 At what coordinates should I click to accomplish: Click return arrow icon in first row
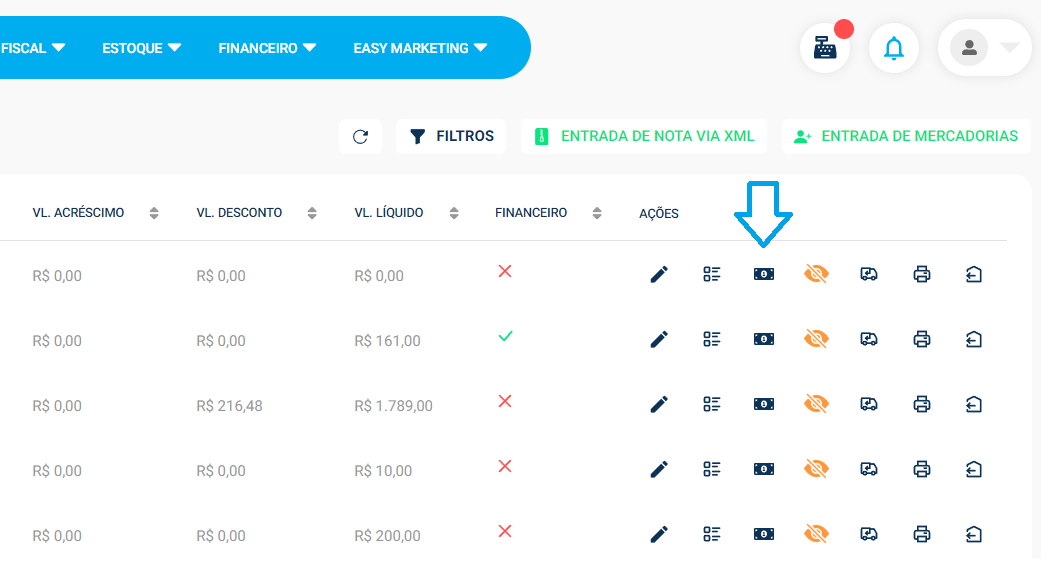[x=974, y=274]
